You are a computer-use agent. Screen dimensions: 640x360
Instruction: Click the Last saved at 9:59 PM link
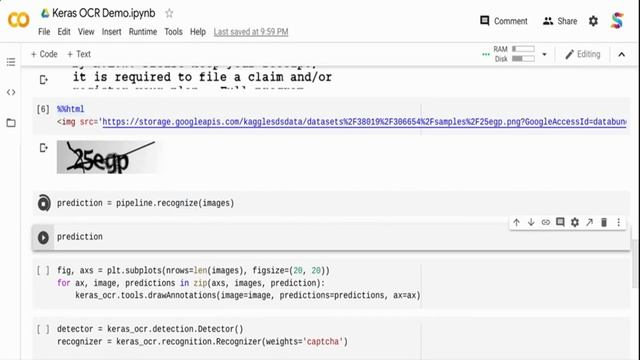251,32
